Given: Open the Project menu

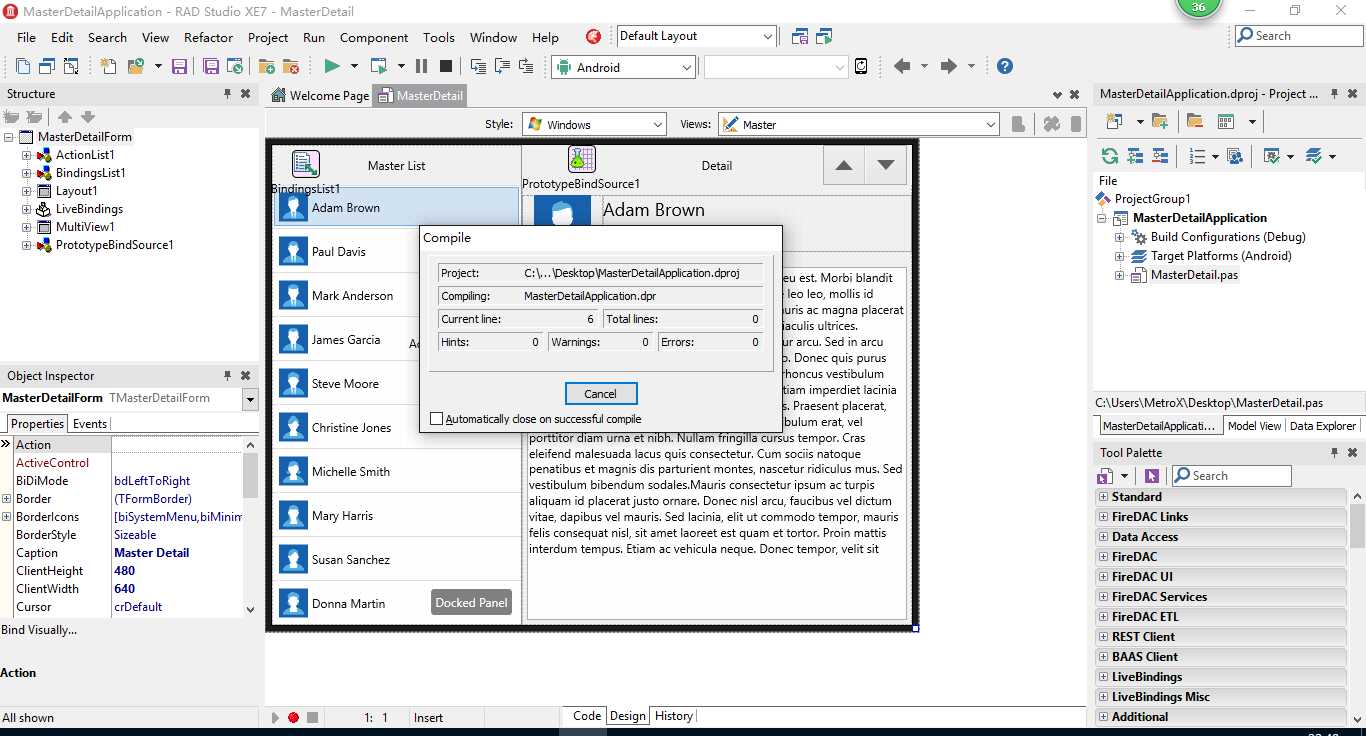Looking at the screenshot, I should pos(268,37).
